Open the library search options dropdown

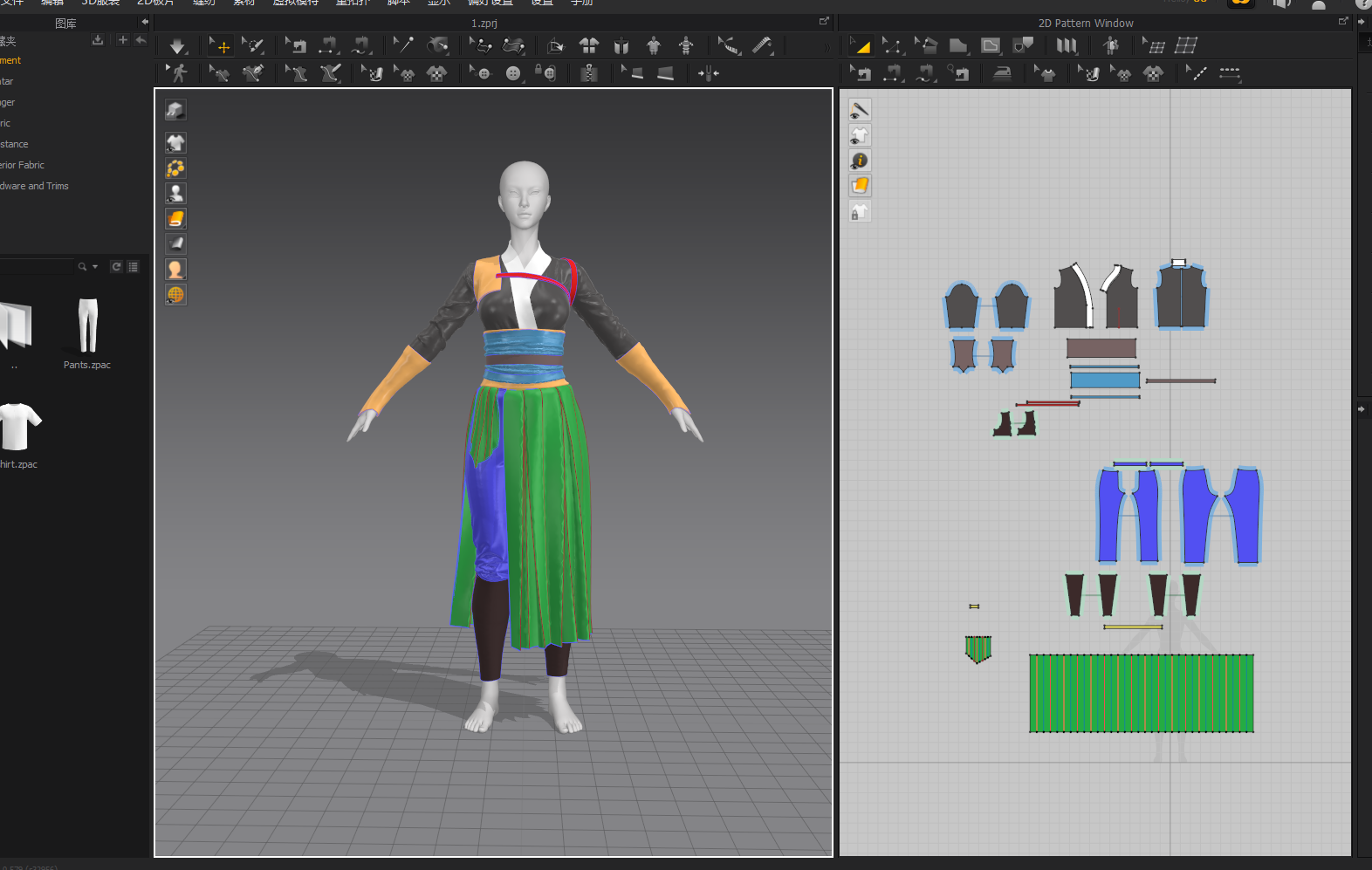point(95,267)
